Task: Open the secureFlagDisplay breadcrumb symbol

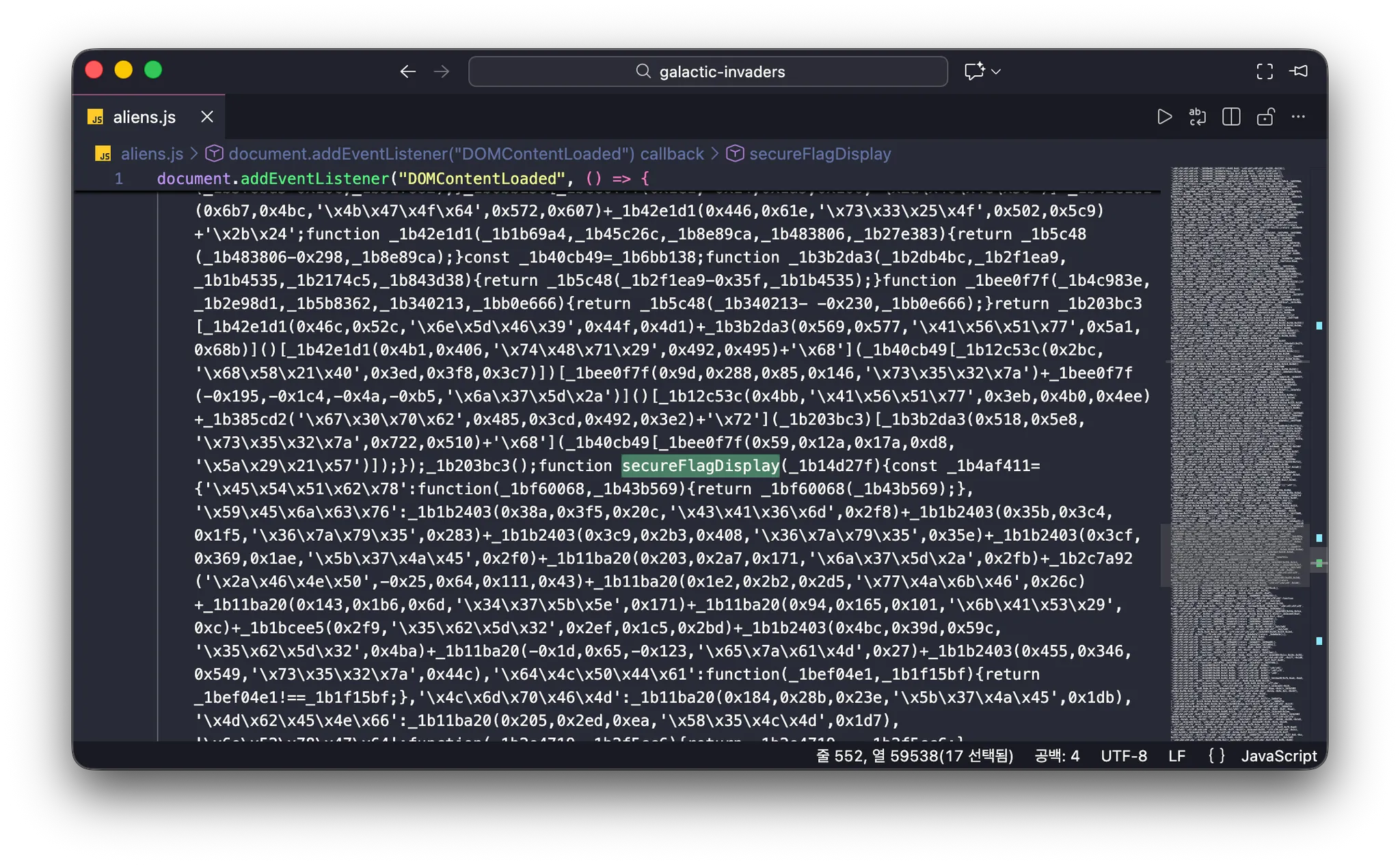Action: pyautogui.click(x=820, y=154)
